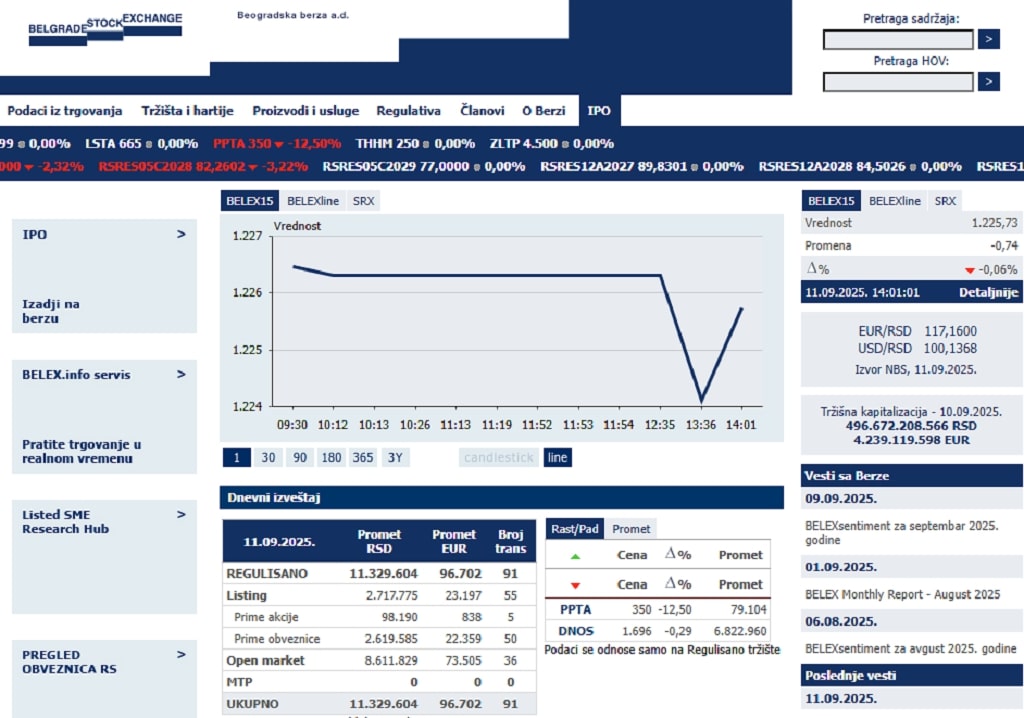Viewport: 1024px width, 718px height.
Task: Click Prime obveznice row label
Action: (x=277, y=638)
